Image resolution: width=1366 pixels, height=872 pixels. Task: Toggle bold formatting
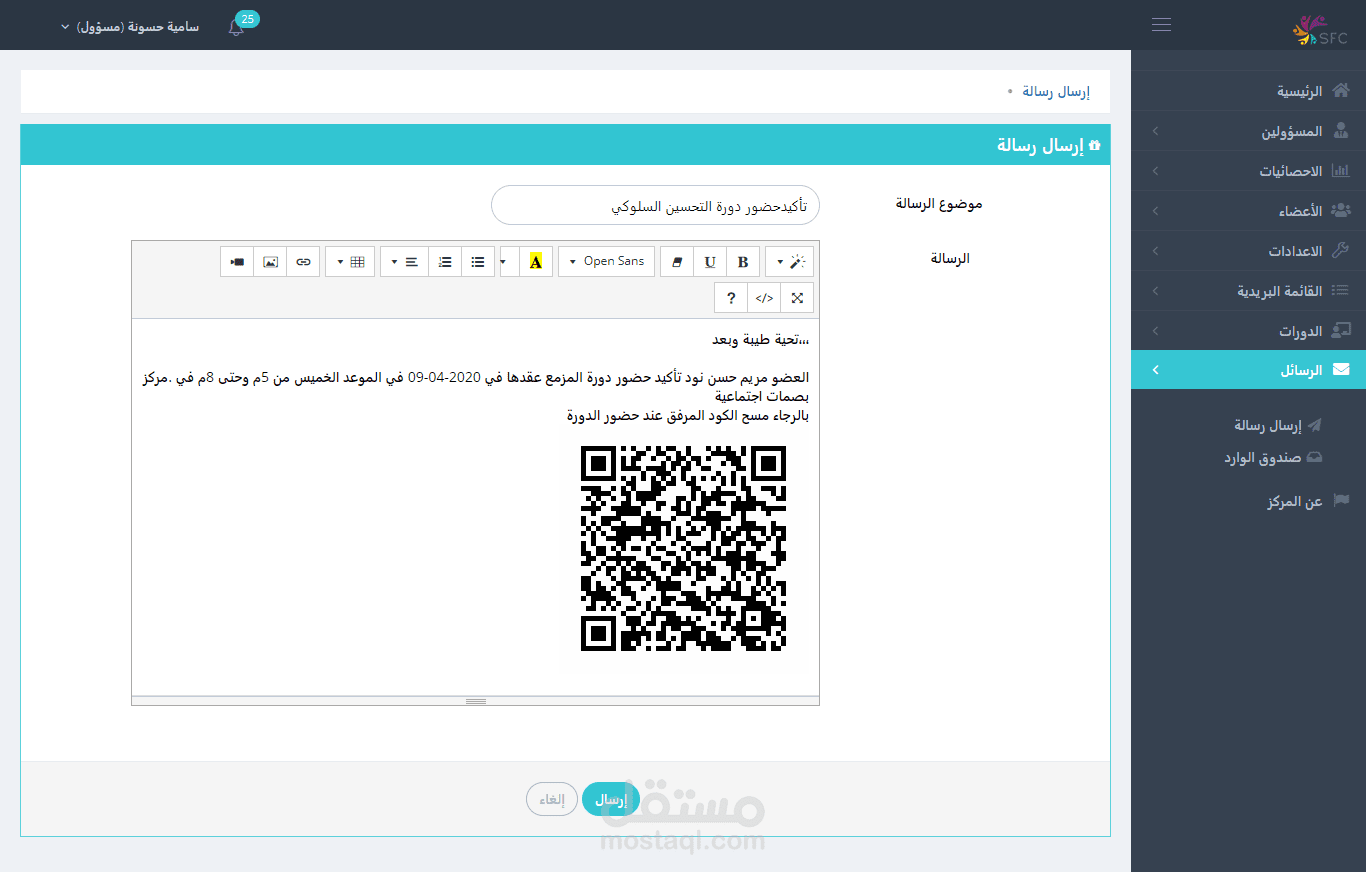click(x=743, y=261)
